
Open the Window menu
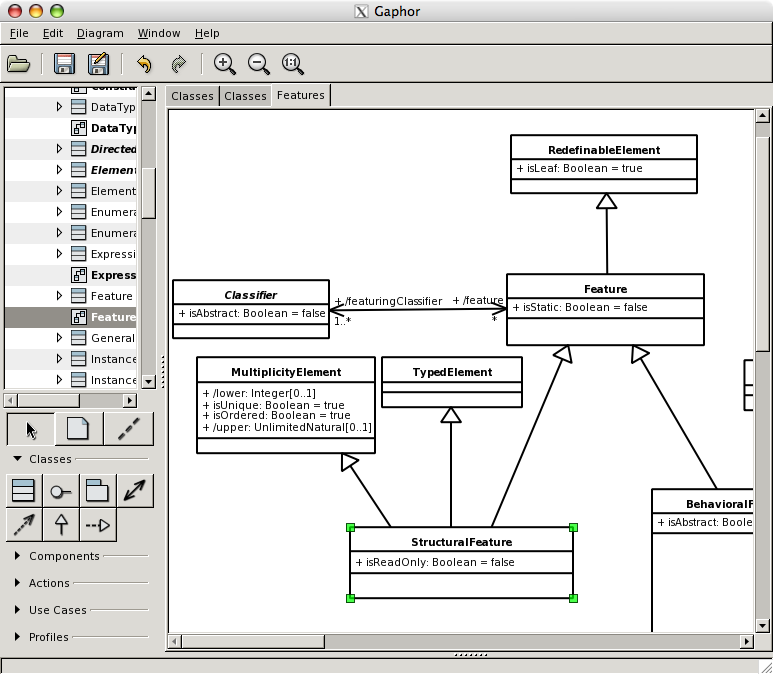(x=159, y=33)
